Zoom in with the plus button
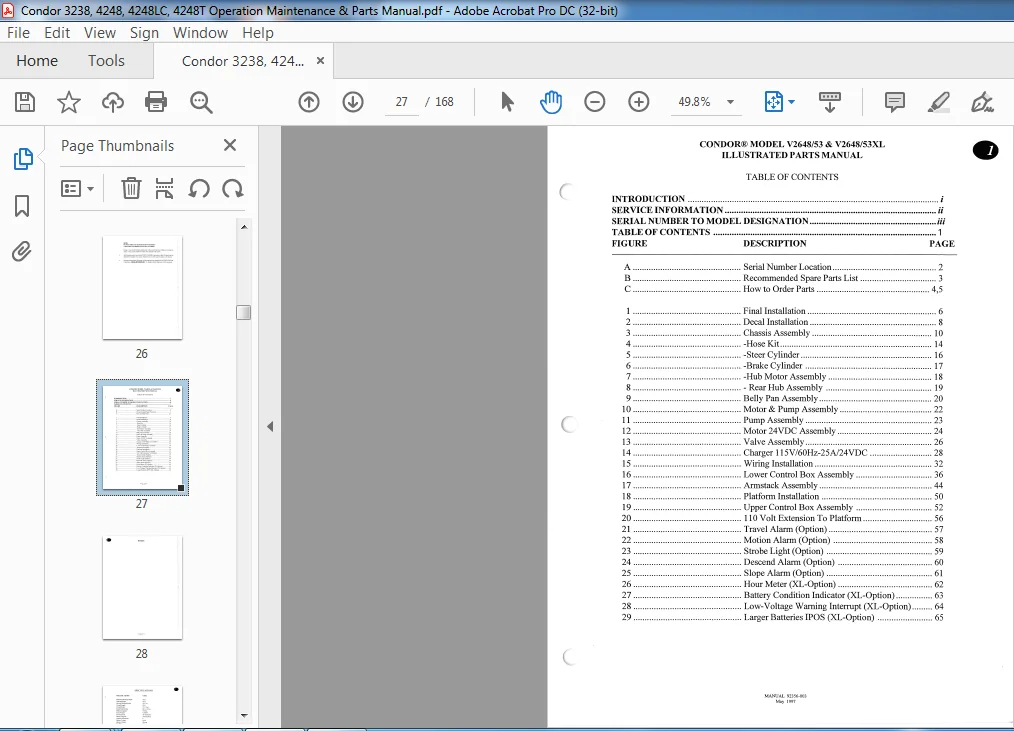Image resolution: width=1014 pixels, height=731 pixels. [x=638, y=102]
